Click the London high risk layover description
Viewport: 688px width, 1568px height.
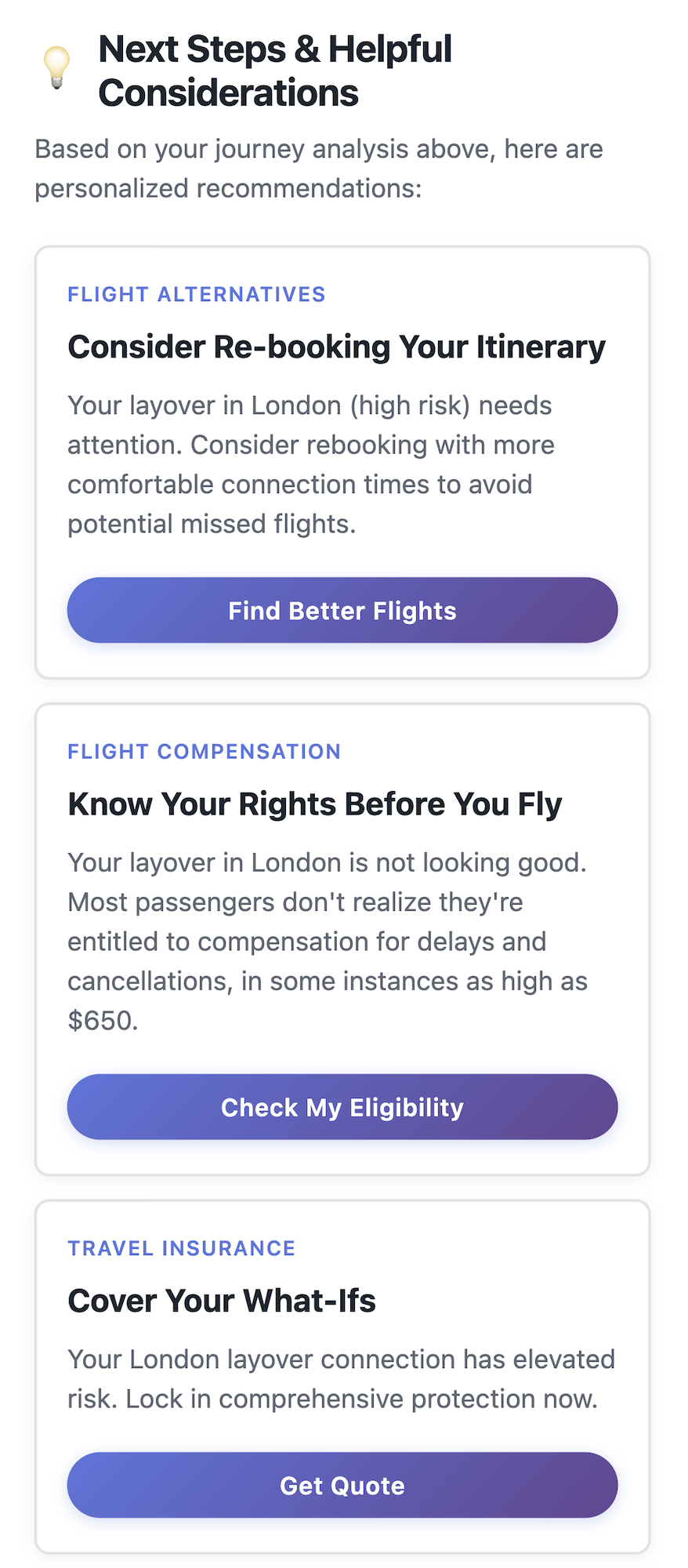coord(311,465)
